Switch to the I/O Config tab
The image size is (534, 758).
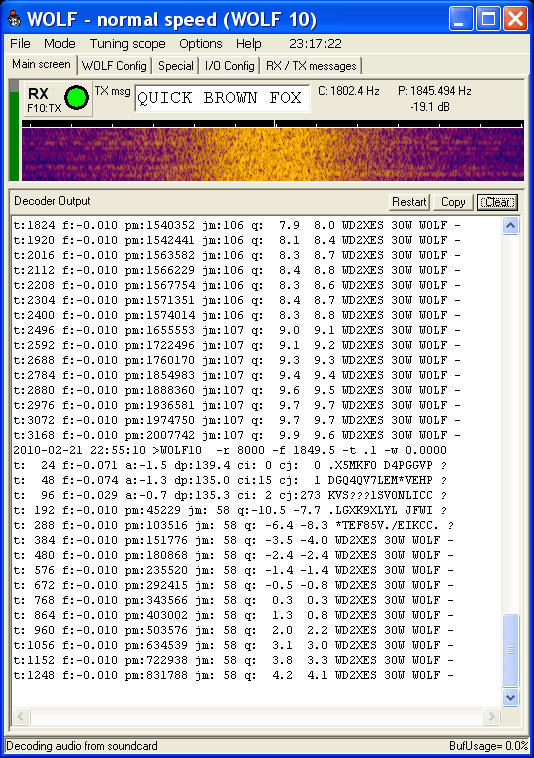coord(230,66)
